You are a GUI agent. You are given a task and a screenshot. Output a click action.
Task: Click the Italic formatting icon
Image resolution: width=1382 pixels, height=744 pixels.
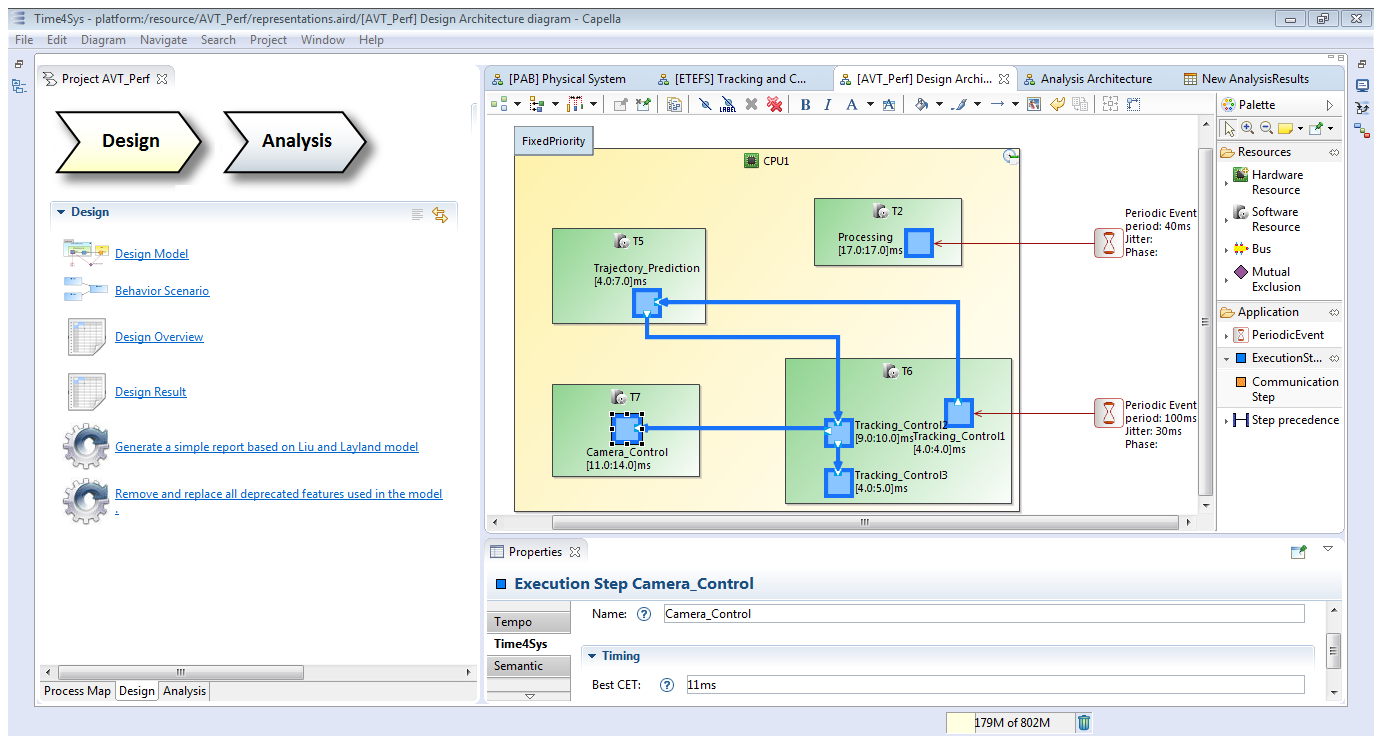[x=828, y=104]
